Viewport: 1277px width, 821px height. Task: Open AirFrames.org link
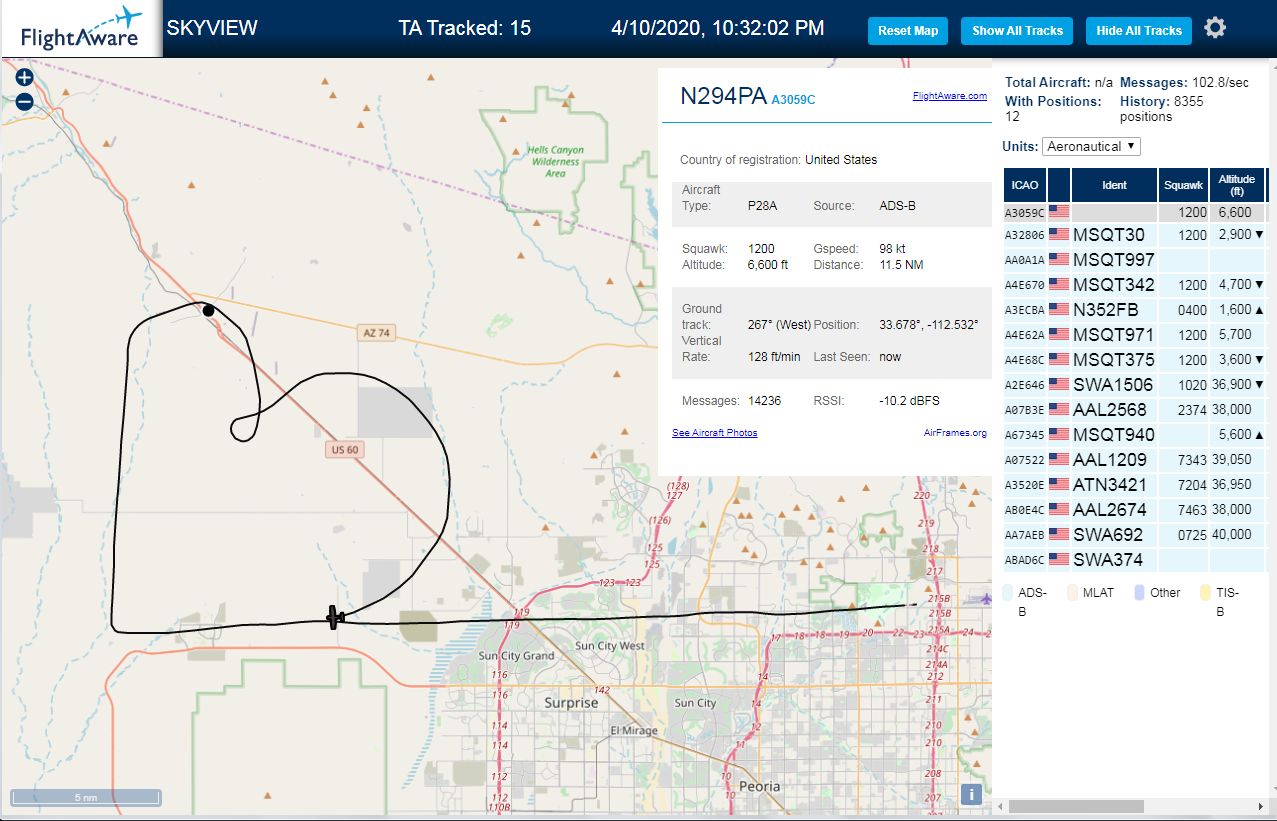955,433
